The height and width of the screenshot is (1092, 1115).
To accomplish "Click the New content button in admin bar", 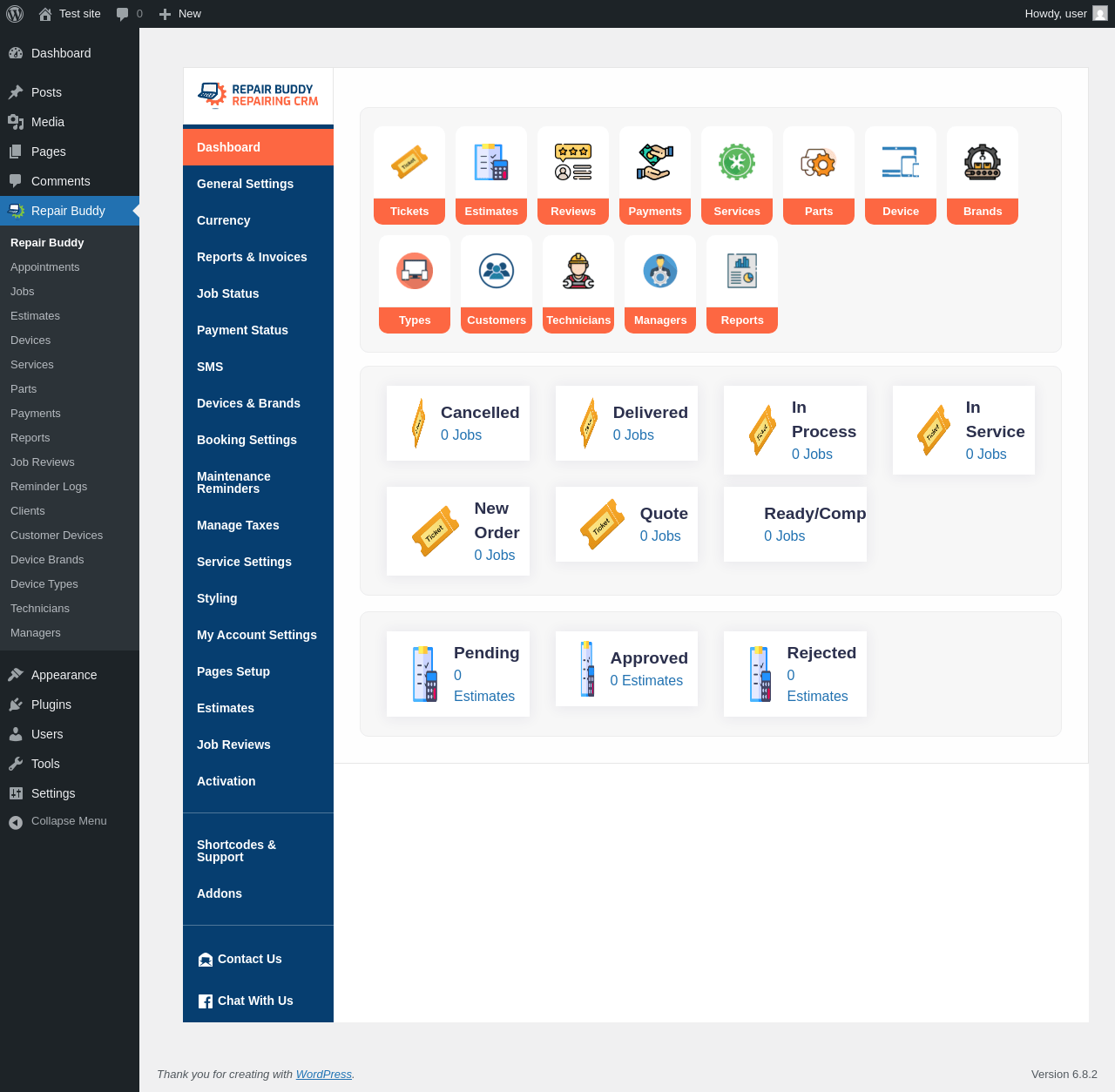I will [180, 14].
